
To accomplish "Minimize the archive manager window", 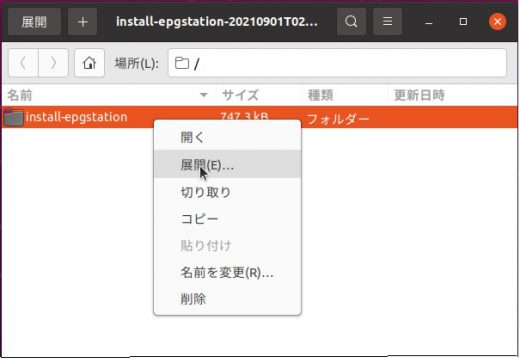I will click(x=429, y=22).
